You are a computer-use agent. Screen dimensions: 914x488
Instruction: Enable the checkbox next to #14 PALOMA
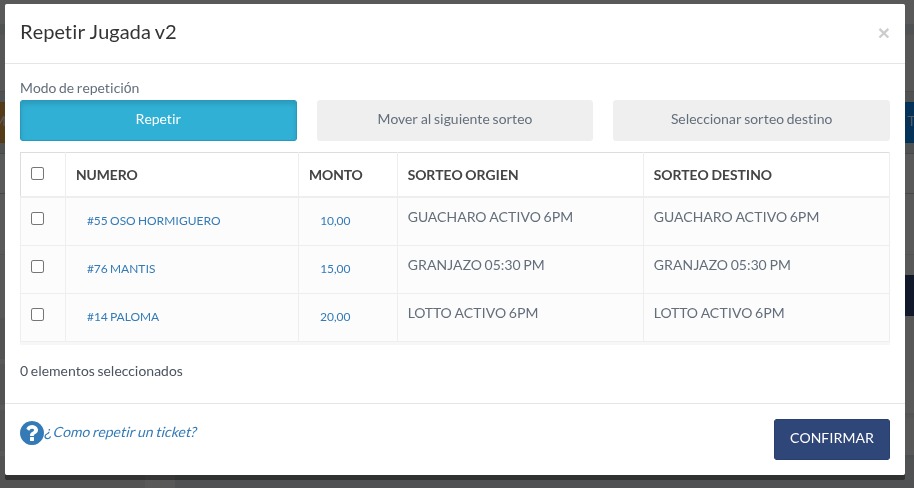pos(37,315)
